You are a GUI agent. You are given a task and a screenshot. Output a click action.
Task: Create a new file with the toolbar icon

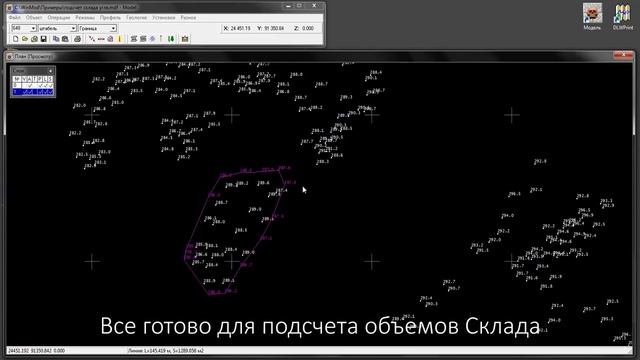[x=16, y=39]
